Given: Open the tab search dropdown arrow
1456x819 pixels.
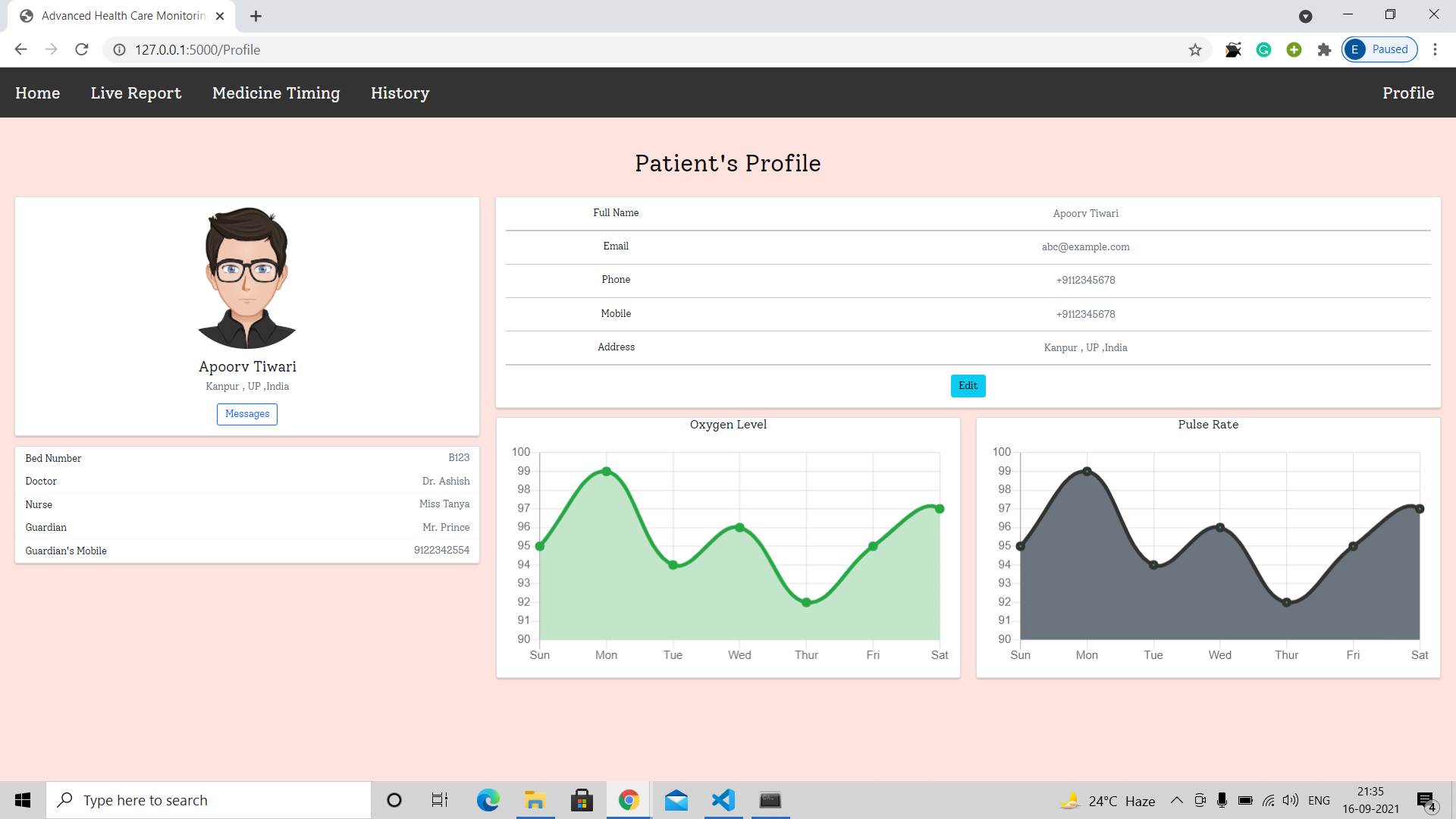Looking at the screenshot, I should [x=1305, y=16].
